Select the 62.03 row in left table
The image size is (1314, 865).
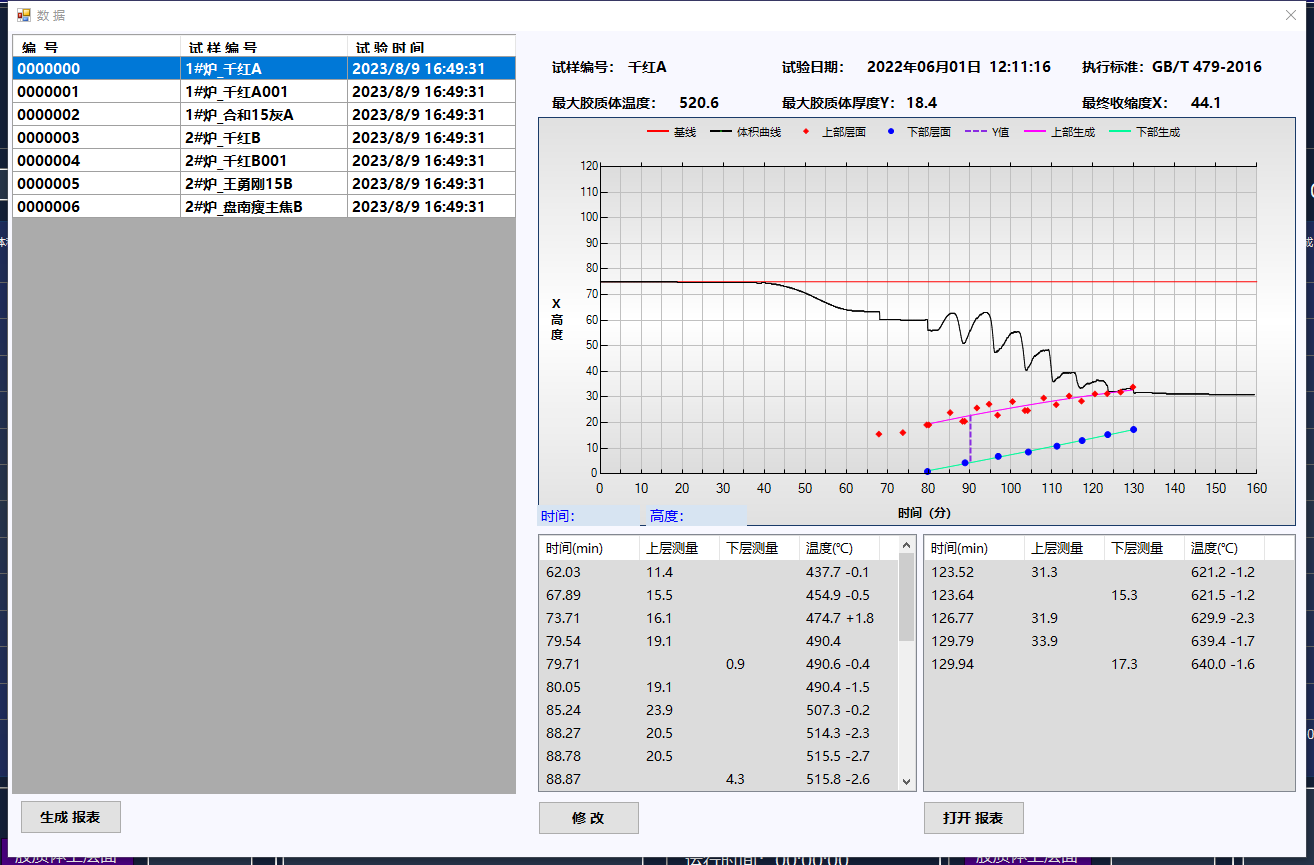719,572
